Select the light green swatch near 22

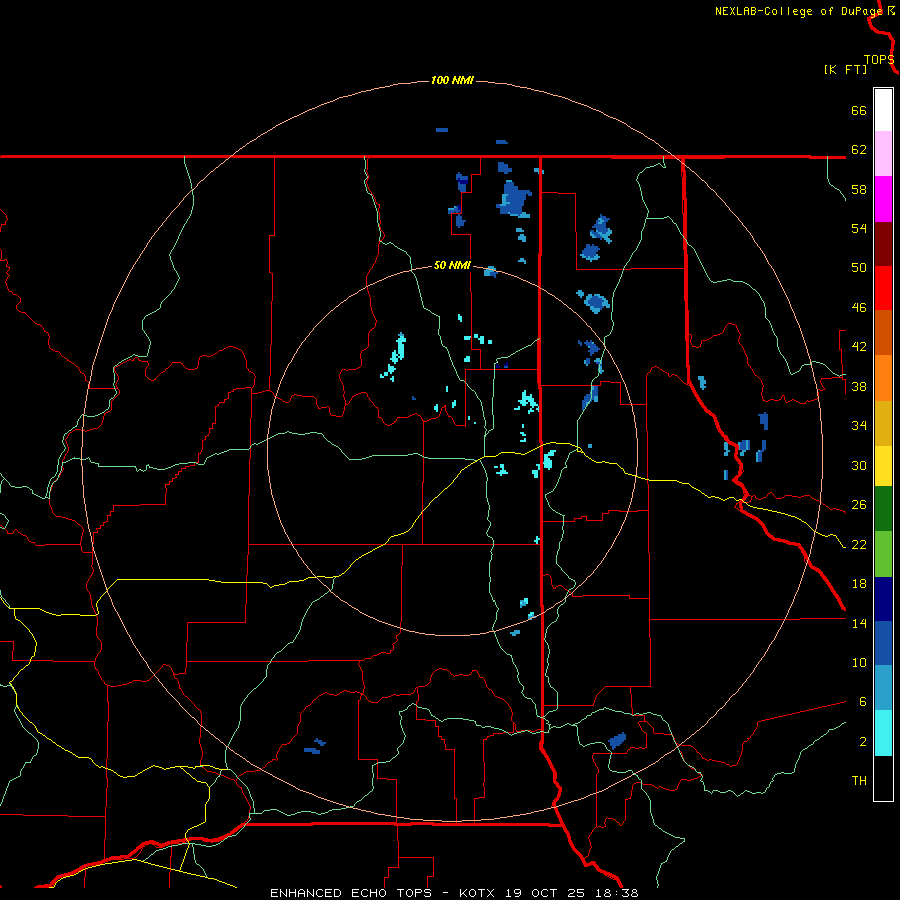883,554
